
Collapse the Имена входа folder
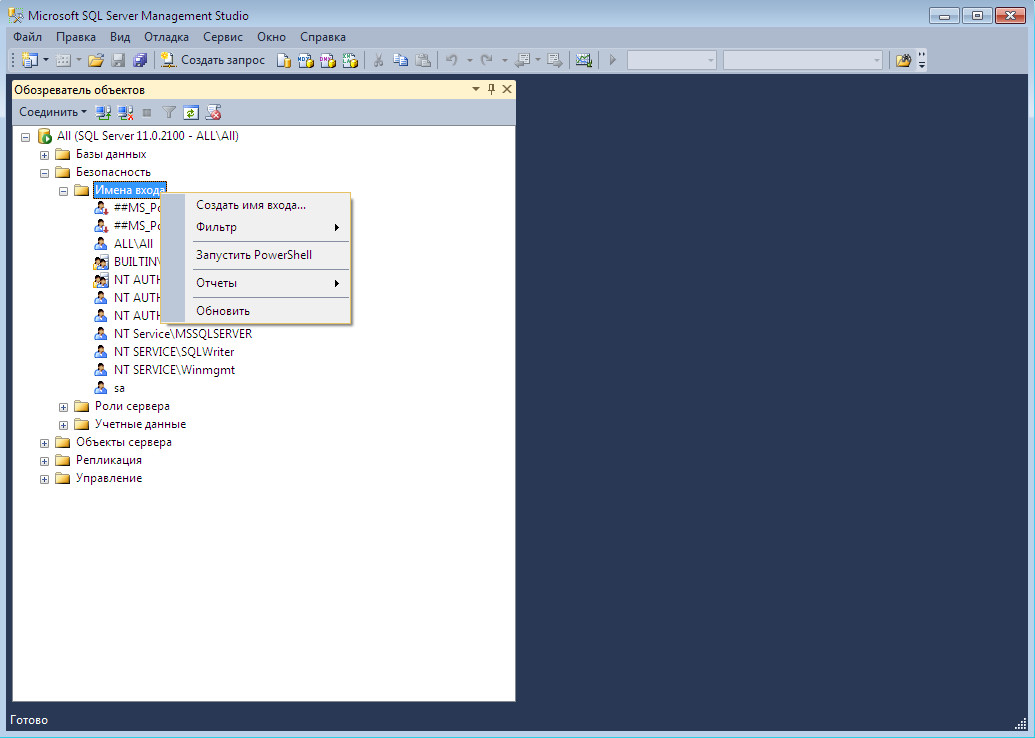[63, 191]
